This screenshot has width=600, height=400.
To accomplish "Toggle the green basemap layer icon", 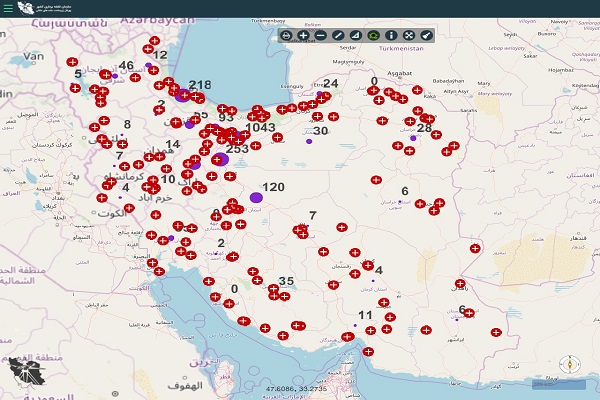I will pos(373,36).
